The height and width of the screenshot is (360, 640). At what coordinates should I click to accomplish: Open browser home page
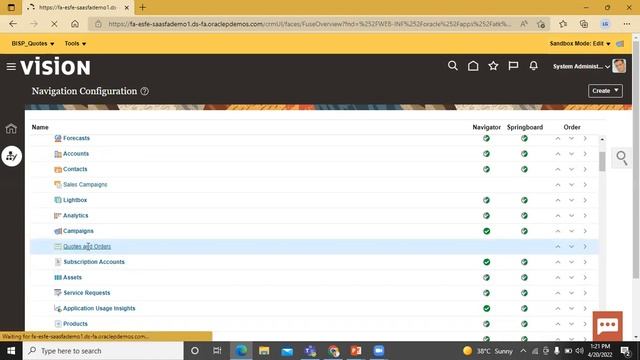(75, 24)
